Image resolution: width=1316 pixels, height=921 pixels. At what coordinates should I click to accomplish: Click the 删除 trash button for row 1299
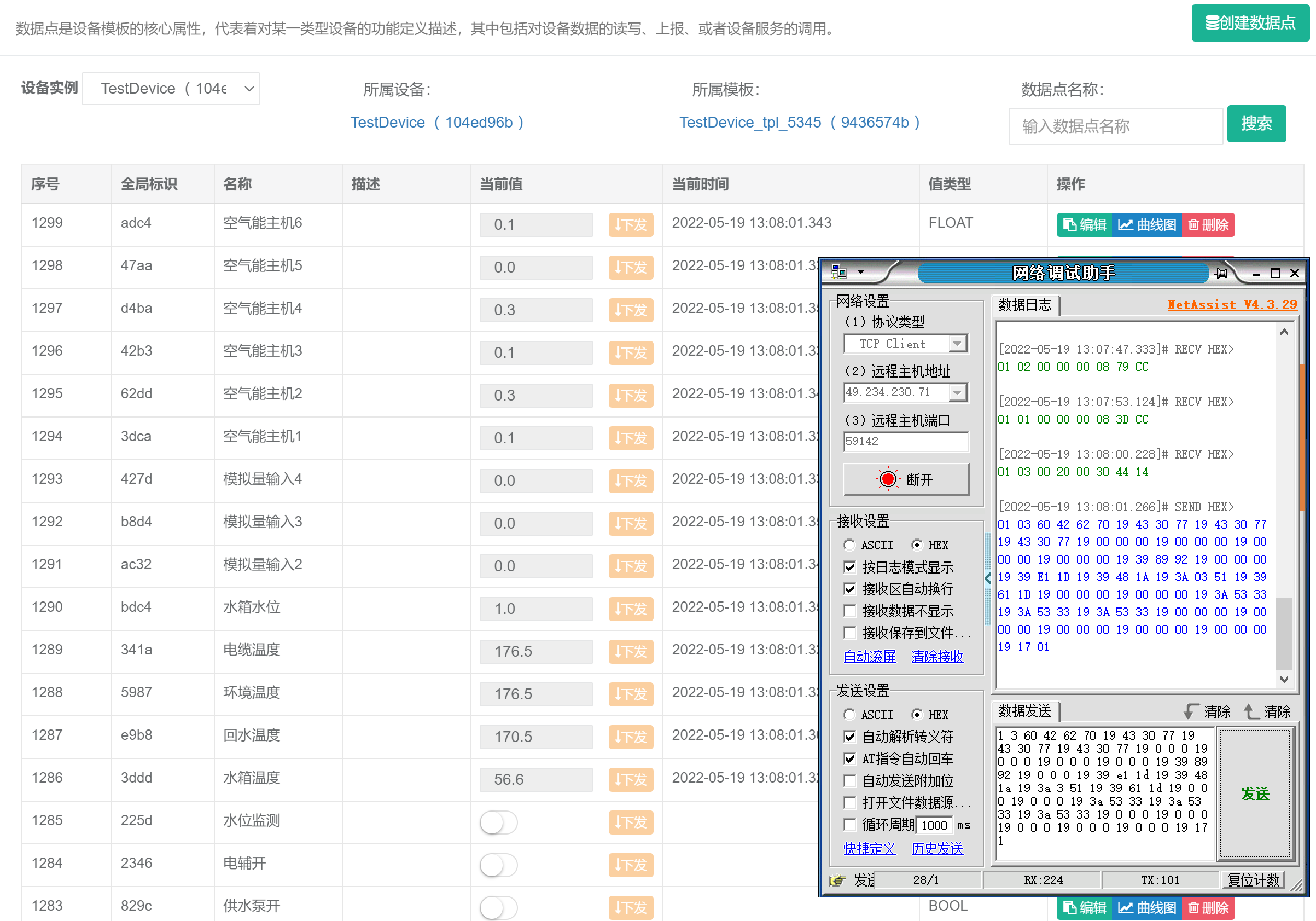1208,225
